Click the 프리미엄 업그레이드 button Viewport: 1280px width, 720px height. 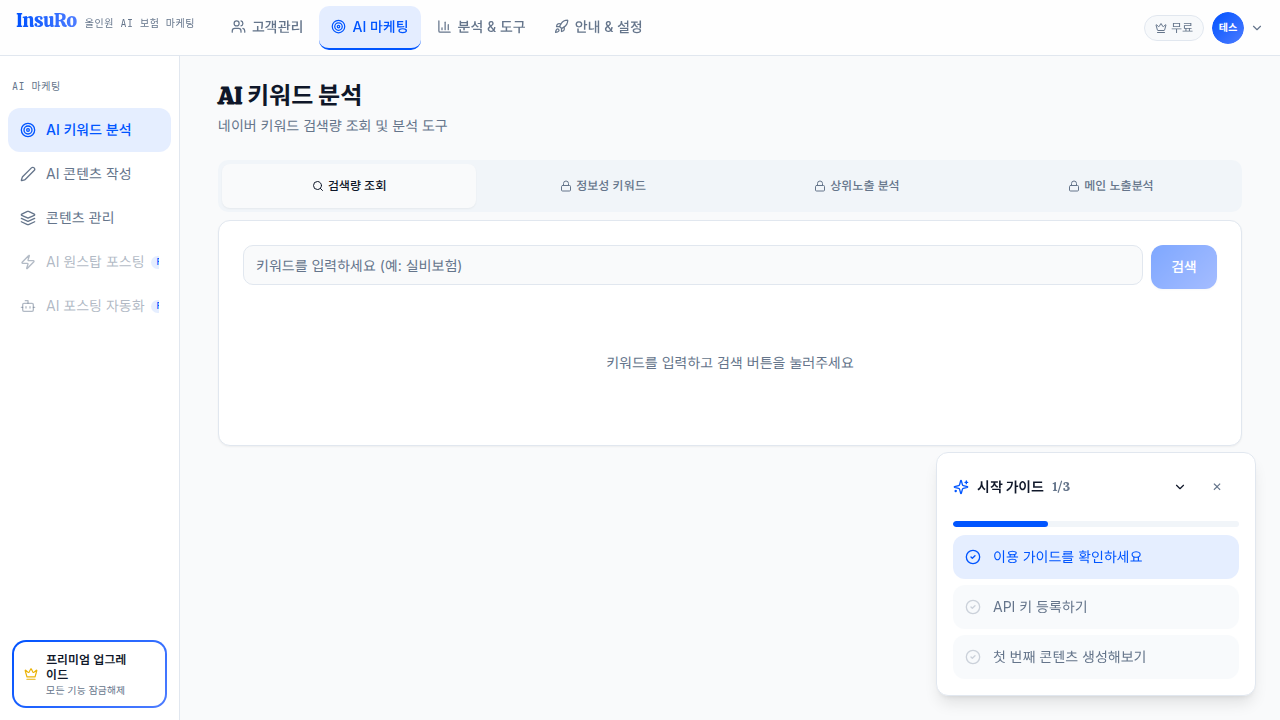point(89,674)
